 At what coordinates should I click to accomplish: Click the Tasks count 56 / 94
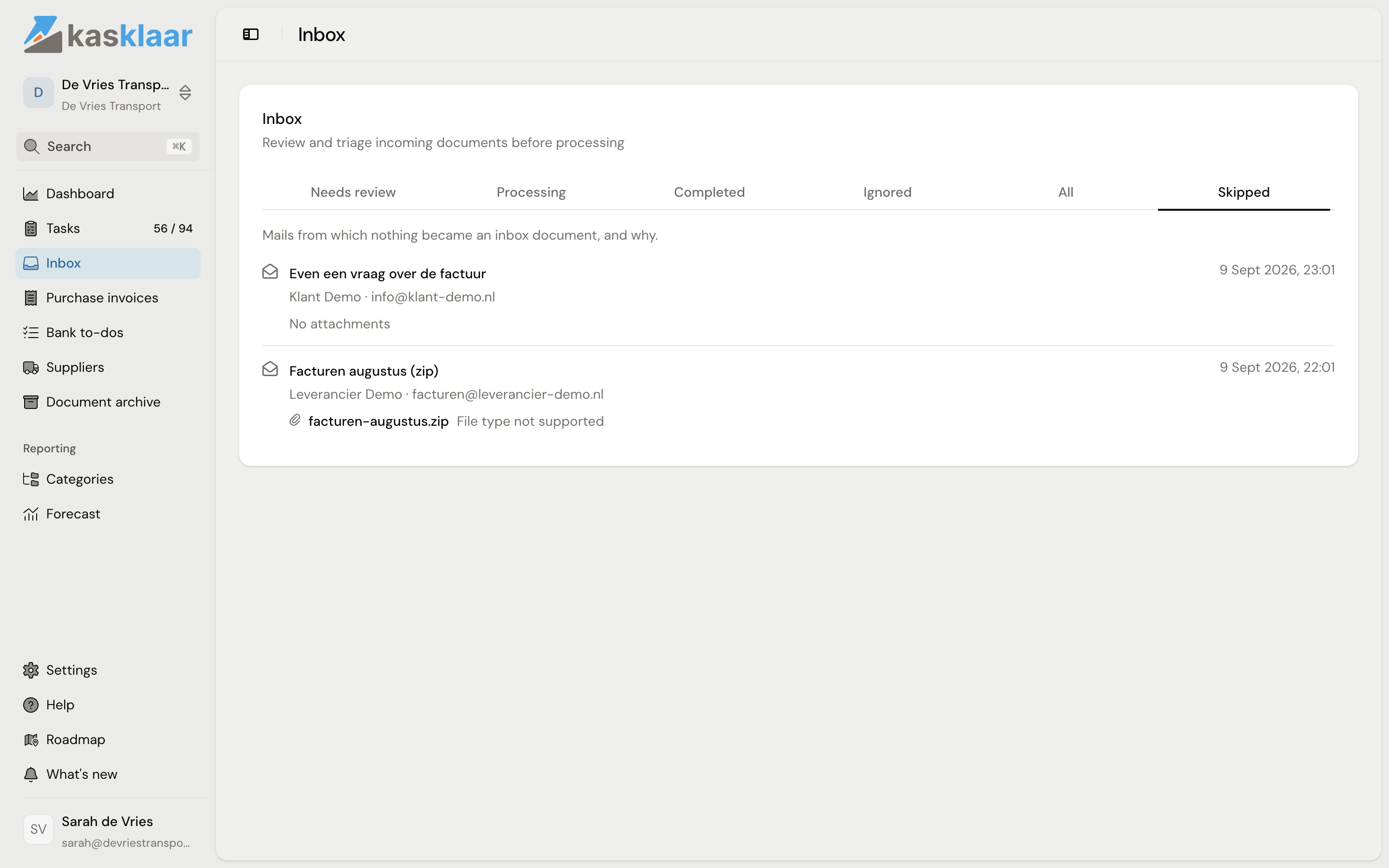point(173,229)
